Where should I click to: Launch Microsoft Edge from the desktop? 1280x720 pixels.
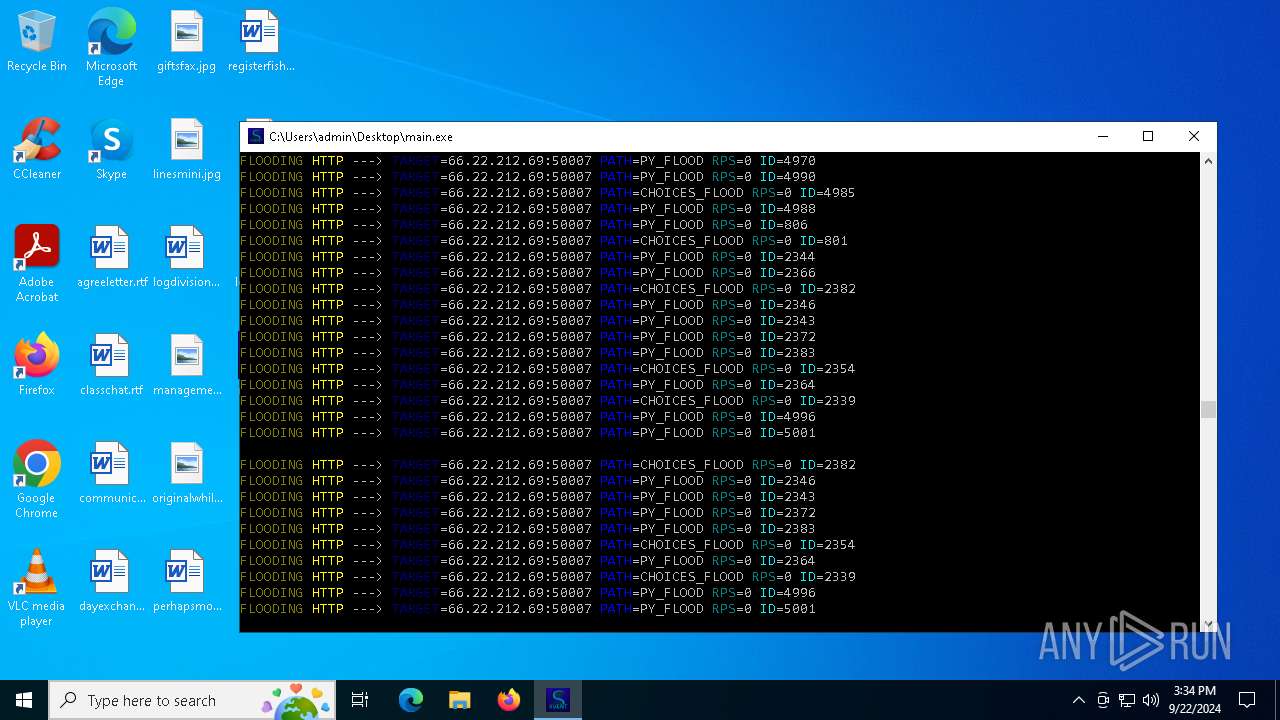pyautogui.click(x=111, y=48)
